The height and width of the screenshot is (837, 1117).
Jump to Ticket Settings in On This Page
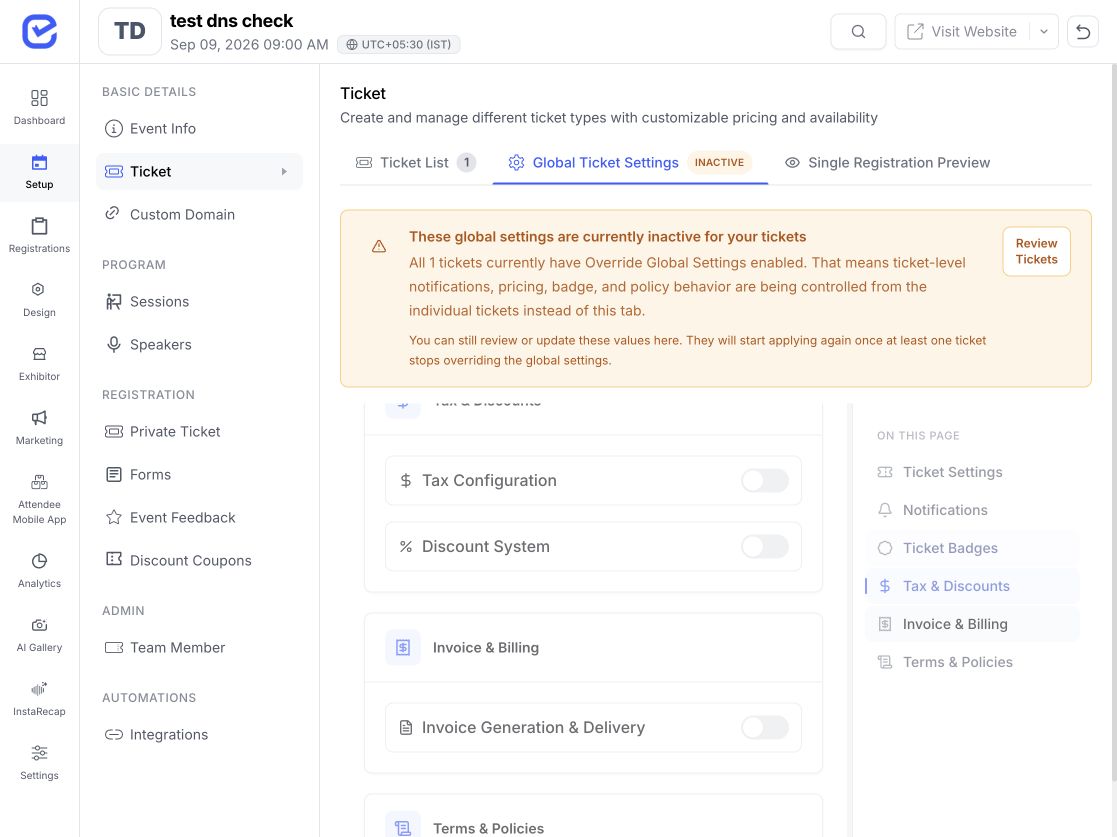click(x=972, y=472)
